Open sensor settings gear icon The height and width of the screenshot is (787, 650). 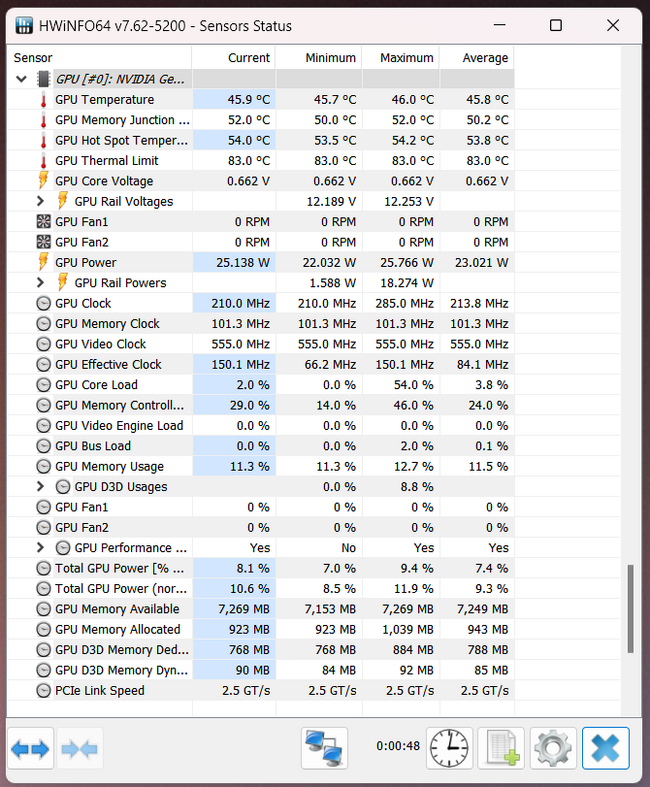tap(554, 748)
